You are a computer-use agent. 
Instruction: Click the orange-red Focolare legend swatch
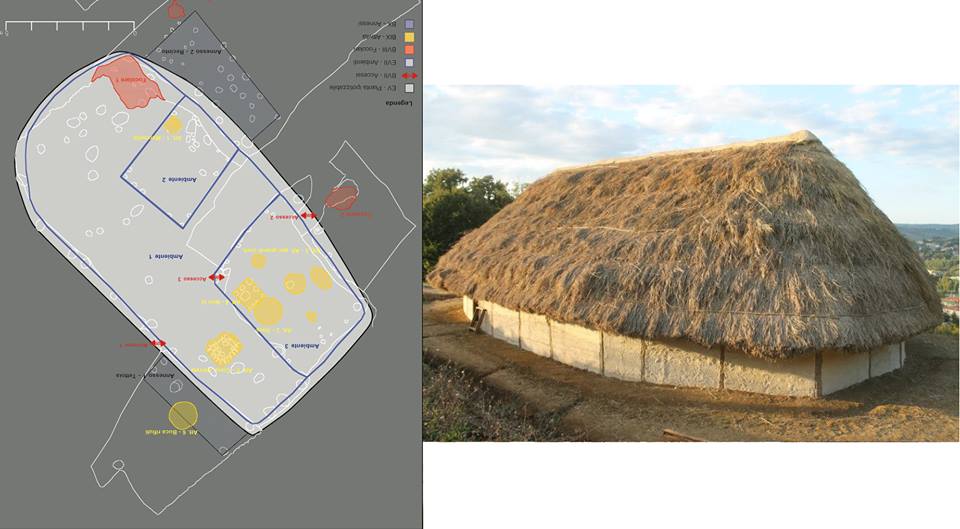pyautogui.click(x=409, y=50)
